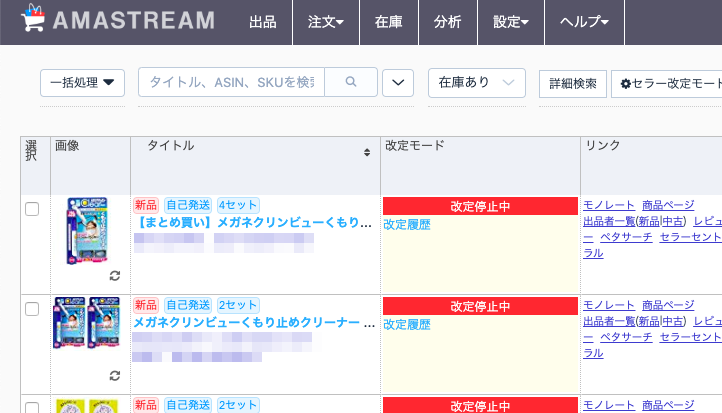Click モノレート link in 【まとめ買い】 row
The height and width of the screenshot is (413, 722).
point(609,205)
